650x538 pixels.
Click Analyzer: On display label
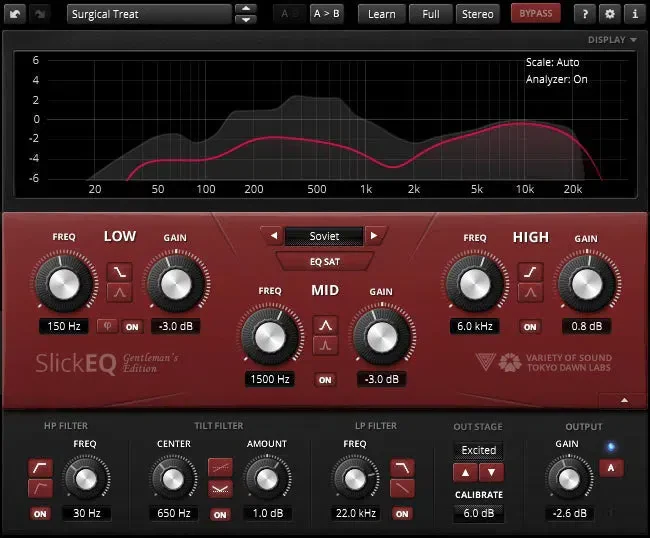pyautogui.click(x=556, y=80)
